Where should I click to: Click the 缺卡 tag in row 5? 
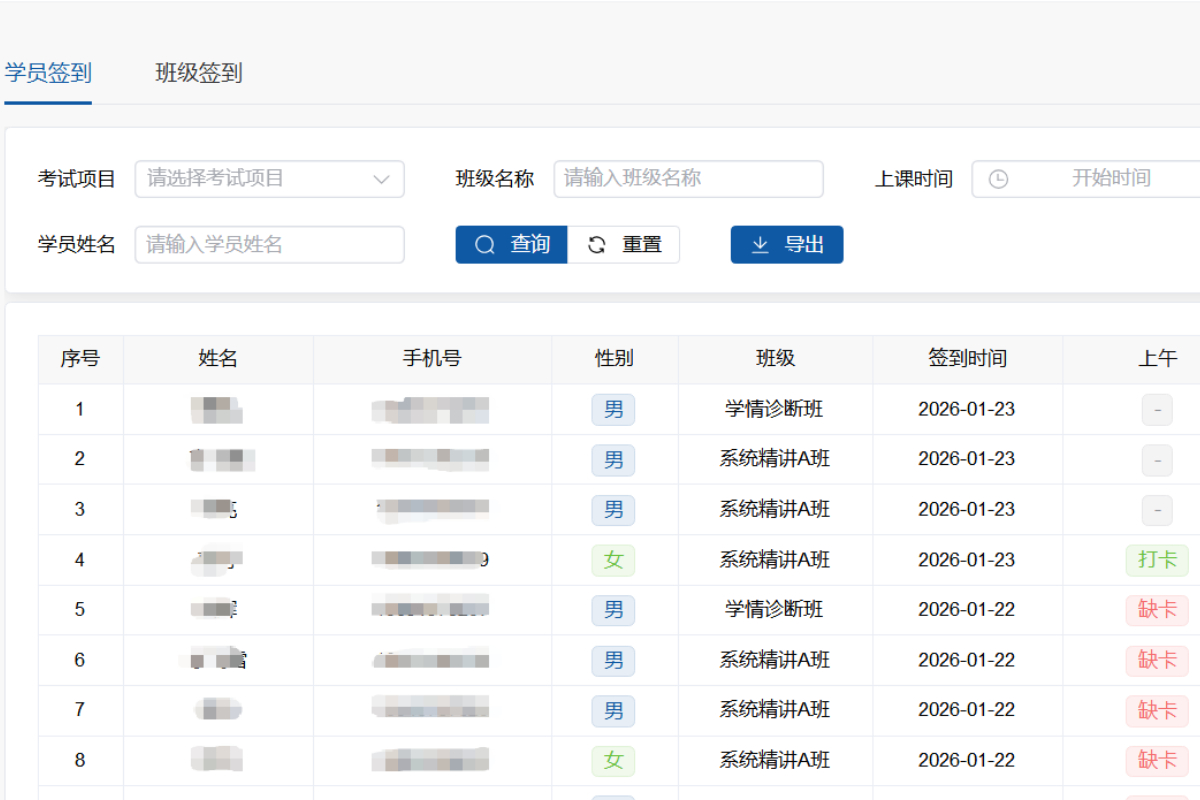point(1157,610)
